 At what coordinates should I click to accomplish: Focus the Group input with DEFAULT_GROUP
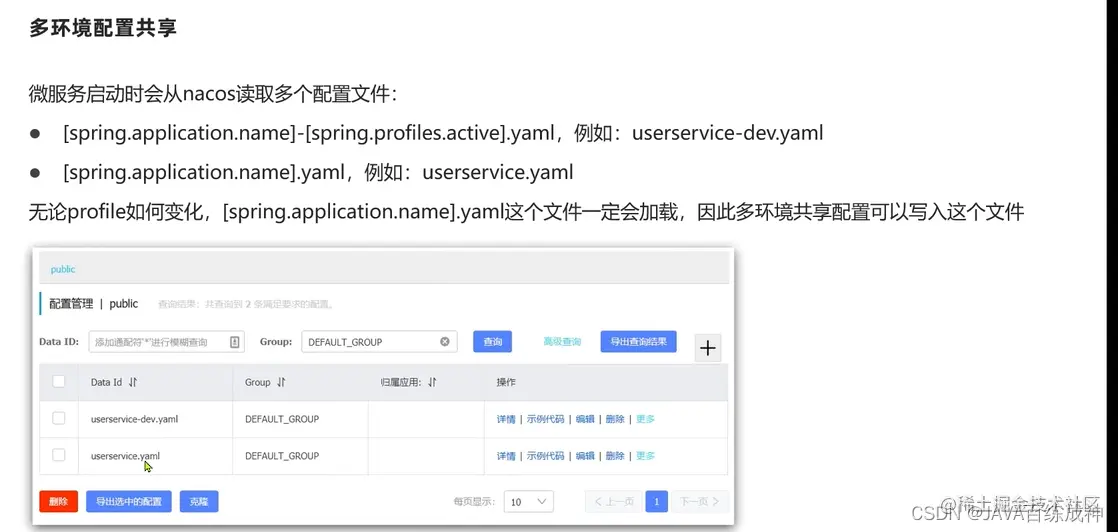click(379, 342)
